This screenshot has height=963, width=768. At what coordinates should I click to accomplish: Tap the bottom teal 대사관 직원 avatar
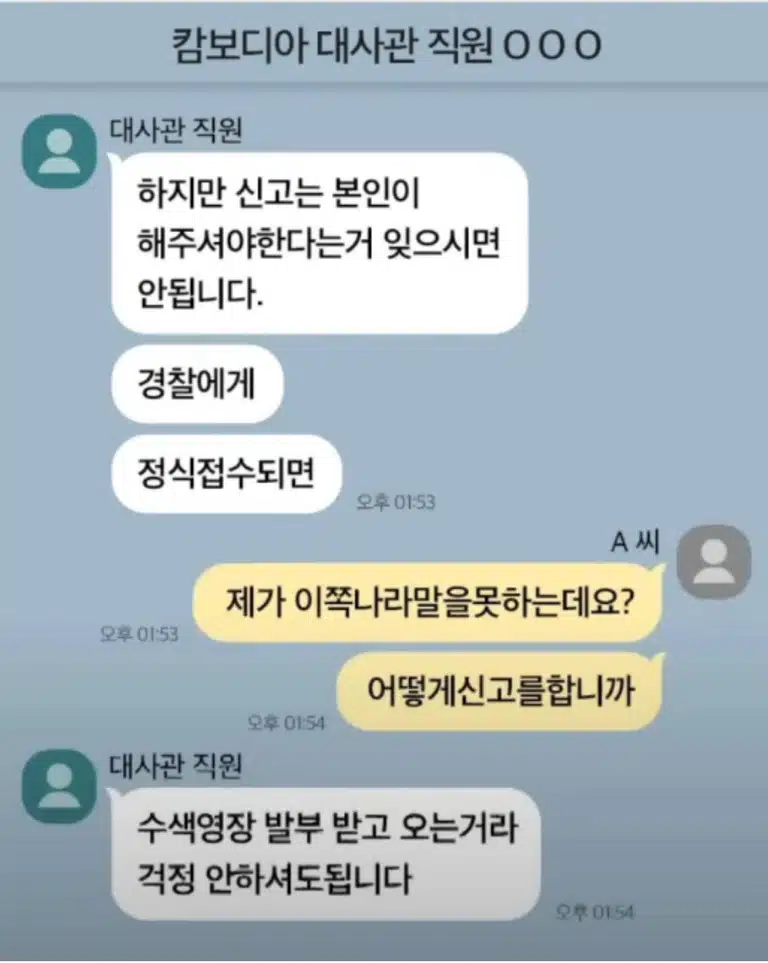click(x=59, y=786)
